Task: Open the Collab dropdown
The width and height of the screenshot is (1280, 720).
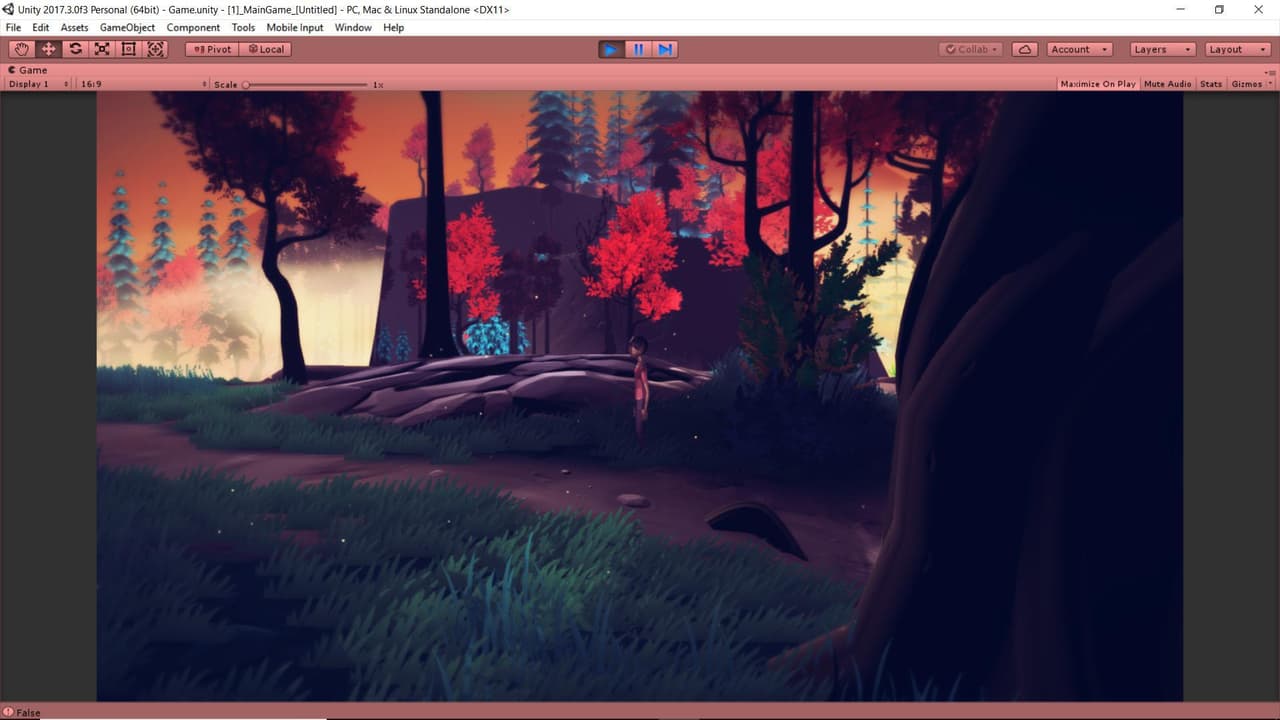Action: coord(971,49)
